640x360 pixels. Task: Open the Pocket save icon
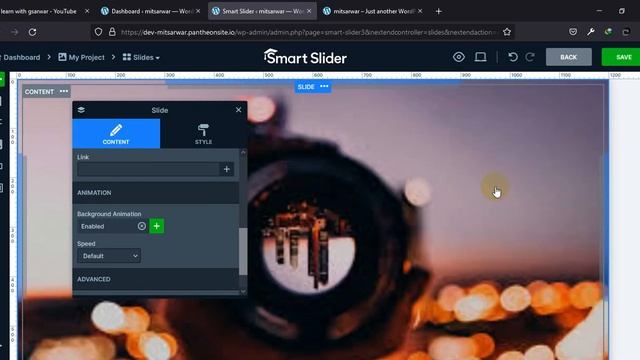pyautogui.click(x=573, y=32)
